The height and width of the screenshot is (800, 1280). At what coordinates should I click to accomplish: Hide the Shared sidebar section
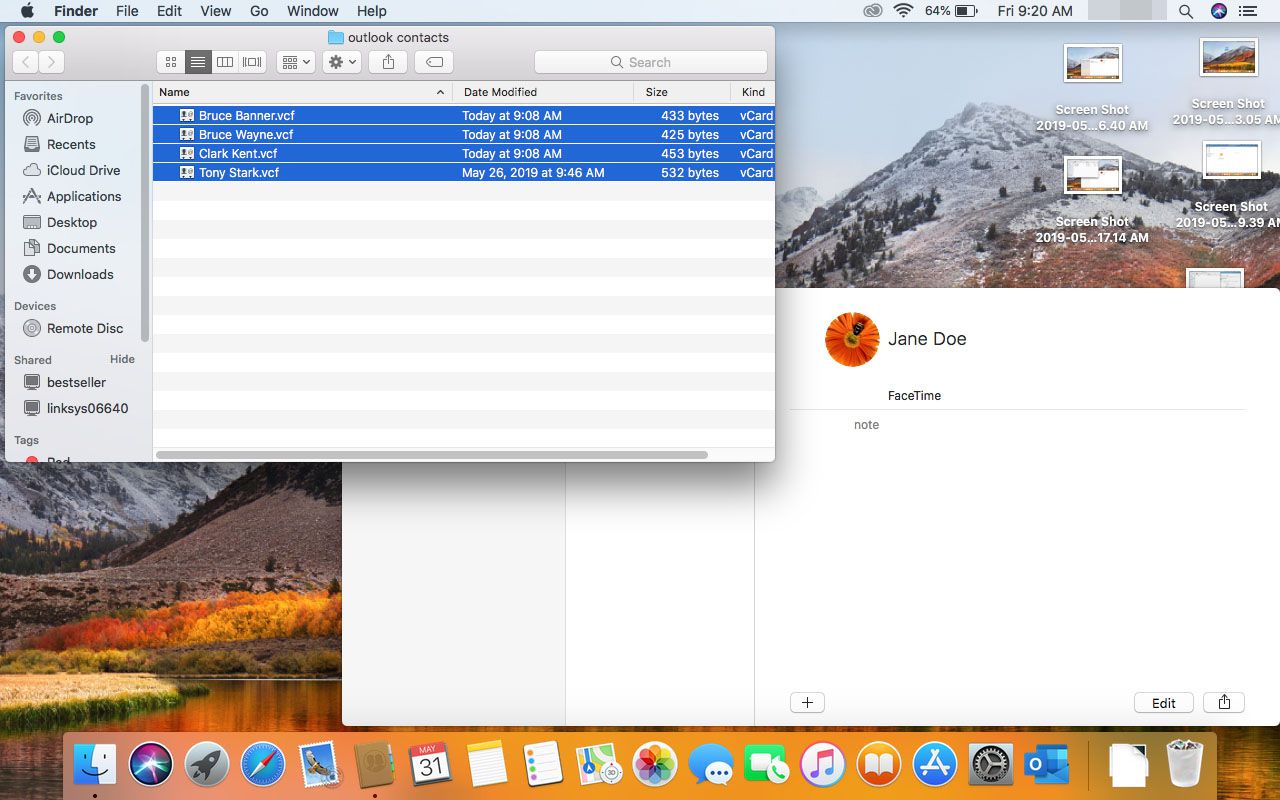[122, 359]
